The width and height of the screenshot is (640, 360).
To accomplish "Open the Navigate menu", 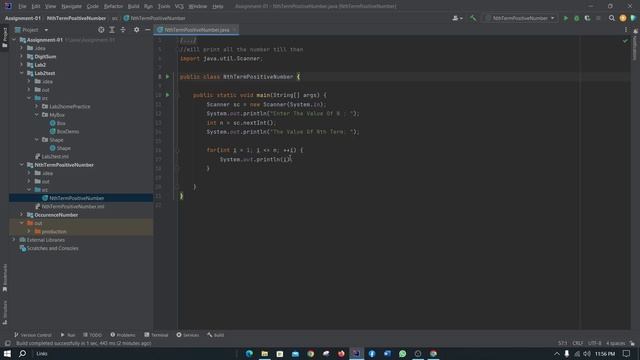I will [x=71, y=6].
